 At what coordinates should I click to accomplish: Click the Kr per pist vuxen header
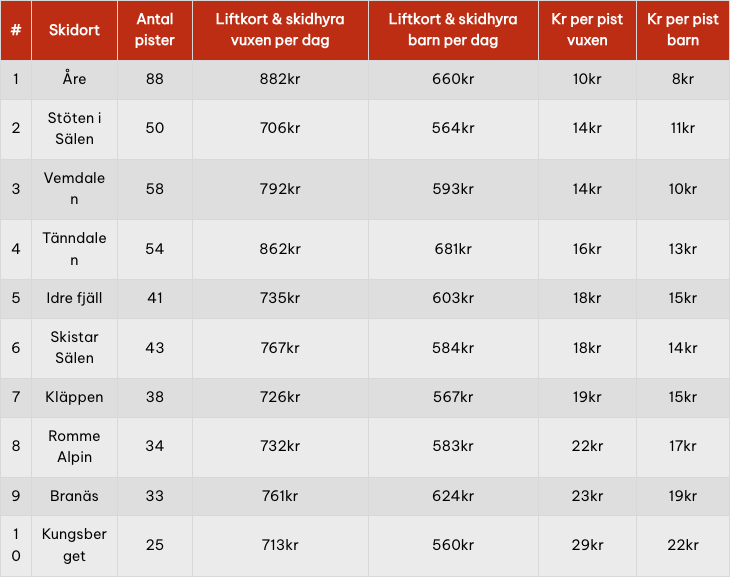point(587,30)
